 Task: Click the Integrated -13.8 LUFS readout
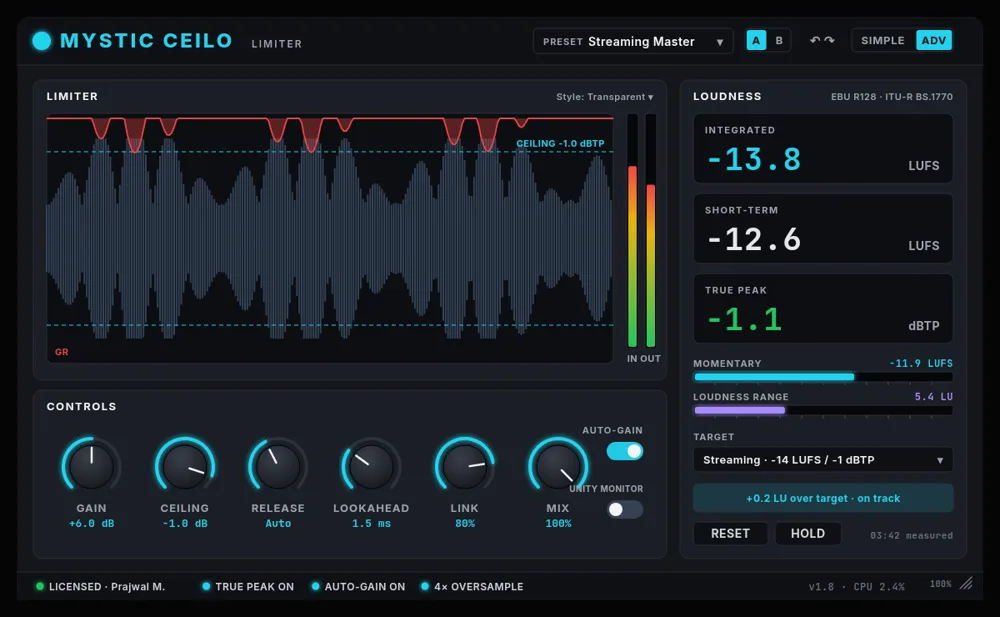[x=823, y=149]
